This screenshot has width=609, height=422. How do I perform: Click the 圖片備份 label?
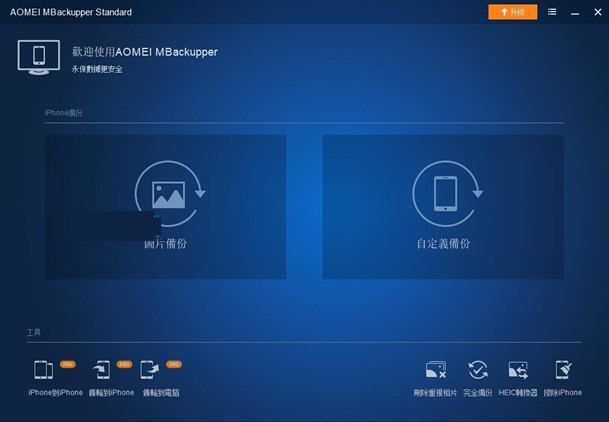pyautogui.click(x=165, y=244)
